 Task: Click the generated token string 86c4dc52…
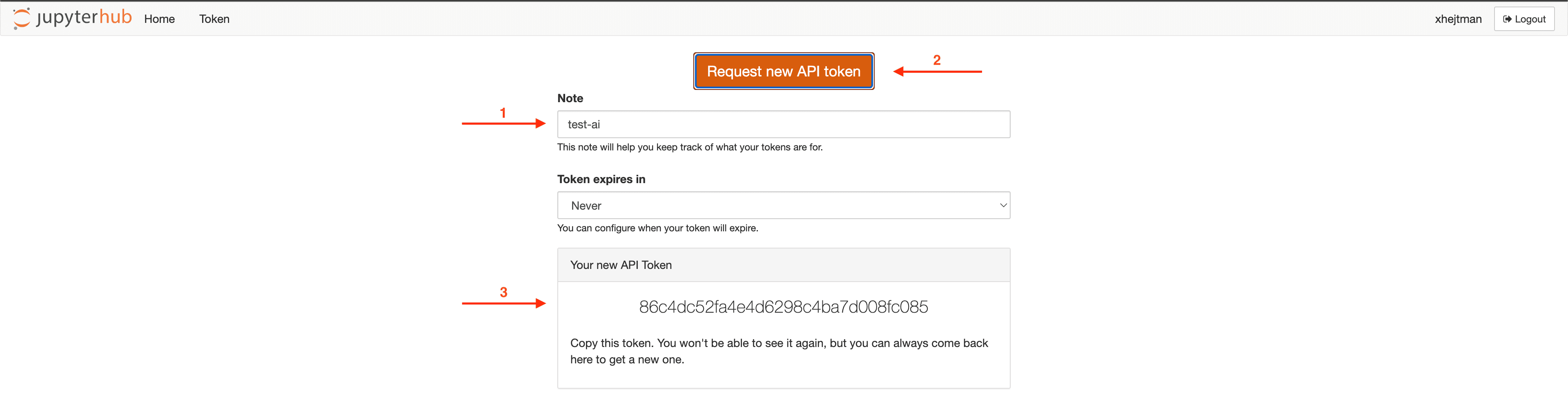pos(783,307)
